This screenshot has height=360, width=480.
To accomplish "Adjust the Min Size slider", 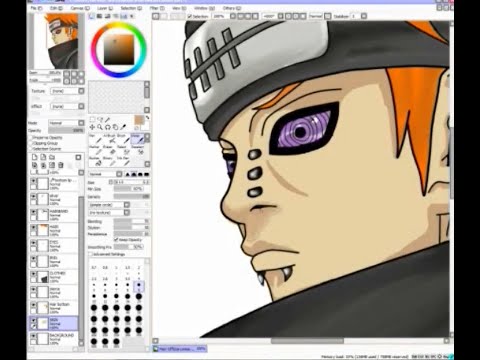I will [x=128, y=189].
